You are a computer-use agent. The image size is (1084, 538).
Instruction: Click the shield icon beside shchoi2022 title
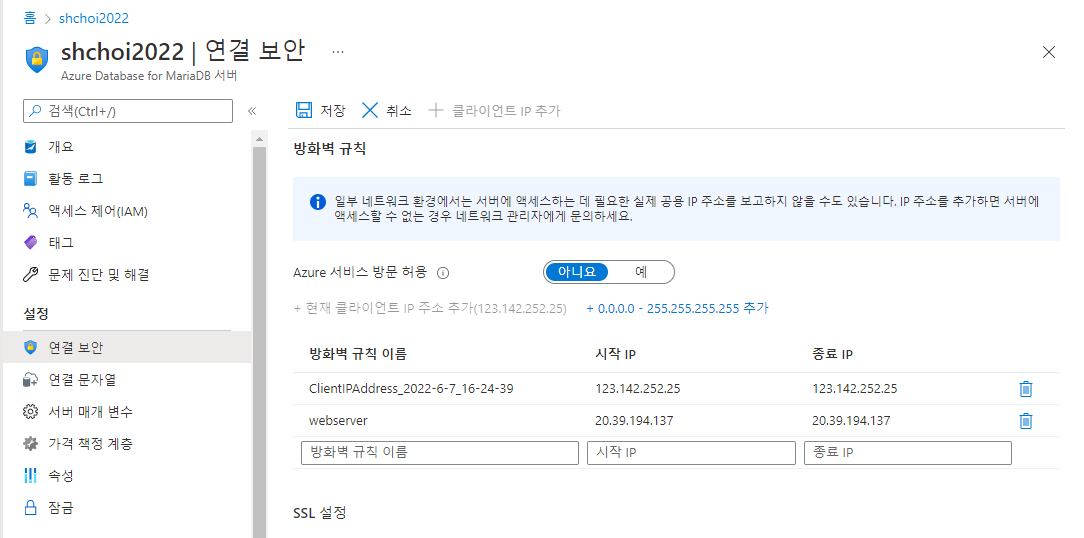[37, 59]
